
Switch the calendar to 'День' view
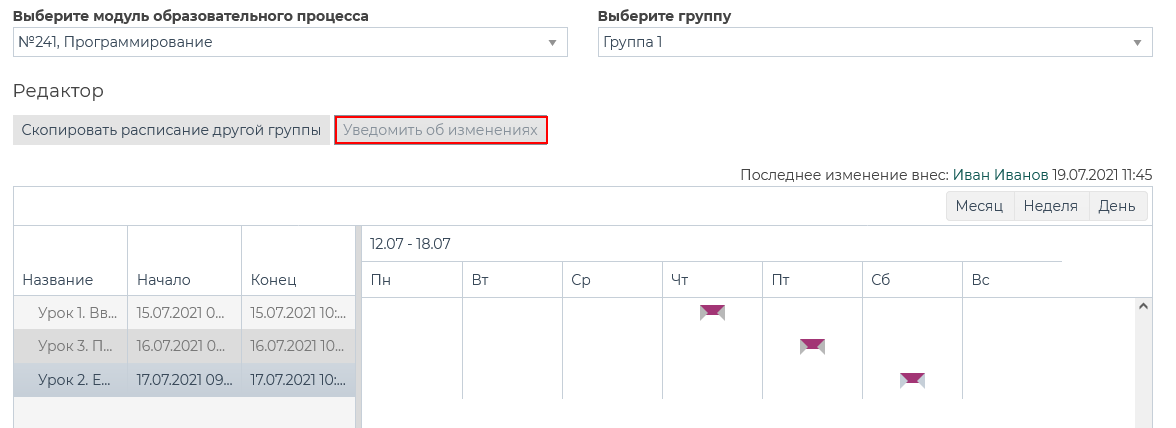pyautogui.click(x=1117, y=206)
